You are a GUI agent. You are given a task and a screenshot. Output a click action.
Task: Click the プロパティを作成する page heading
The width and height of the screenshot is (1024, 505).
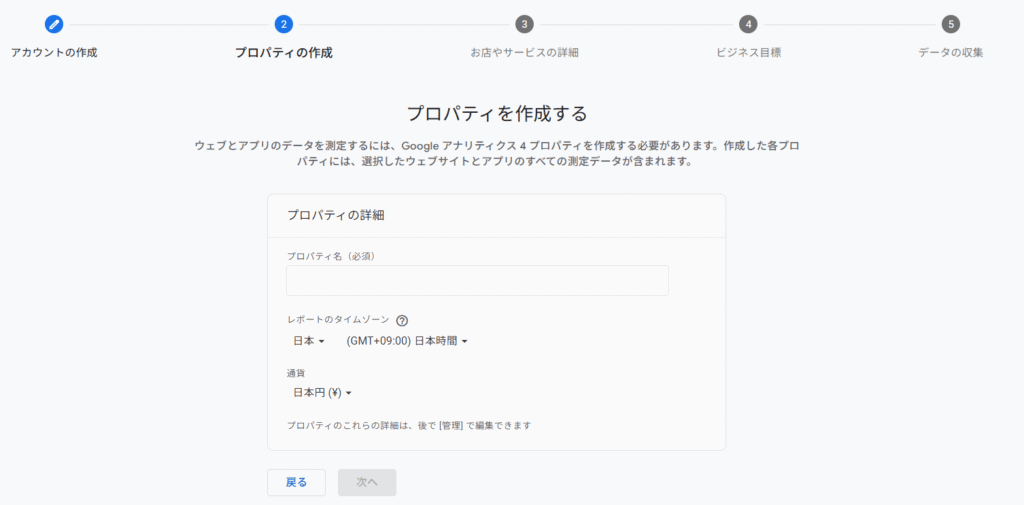click(496, 112)
